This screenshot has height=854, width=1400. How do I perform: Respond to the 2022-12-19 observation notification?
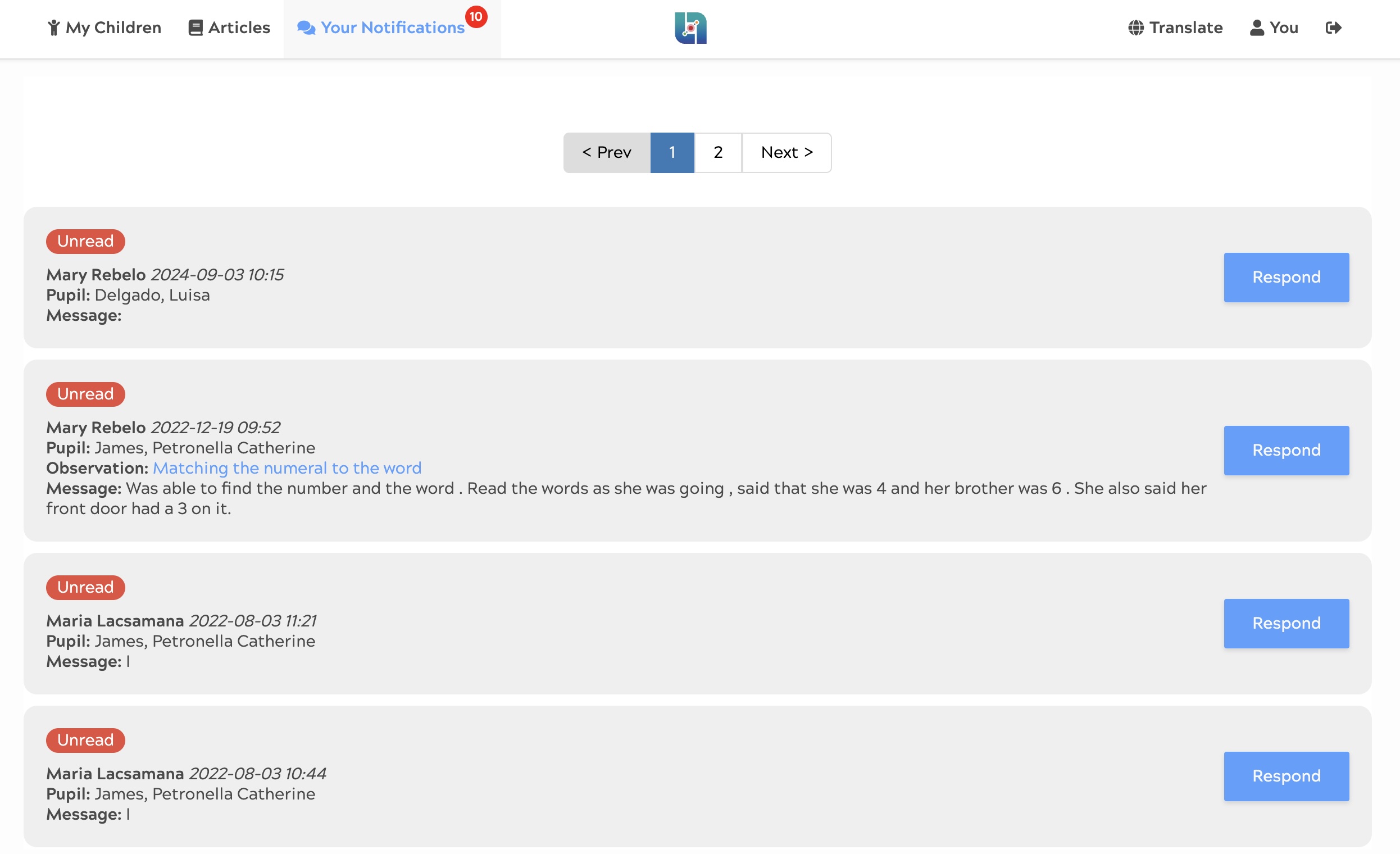(1286, 450)
